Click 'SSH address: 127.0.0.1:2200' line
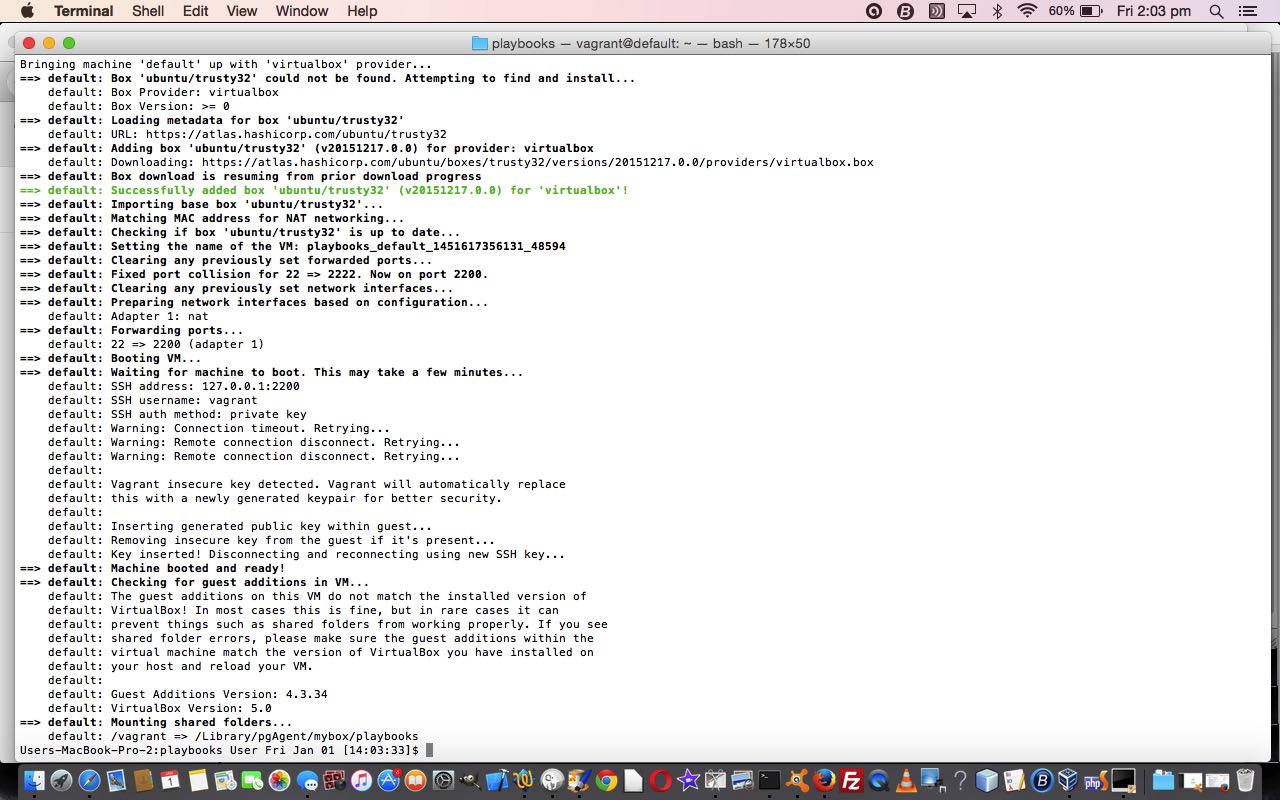Screen dimensions: 1280x800 (173, 386)
